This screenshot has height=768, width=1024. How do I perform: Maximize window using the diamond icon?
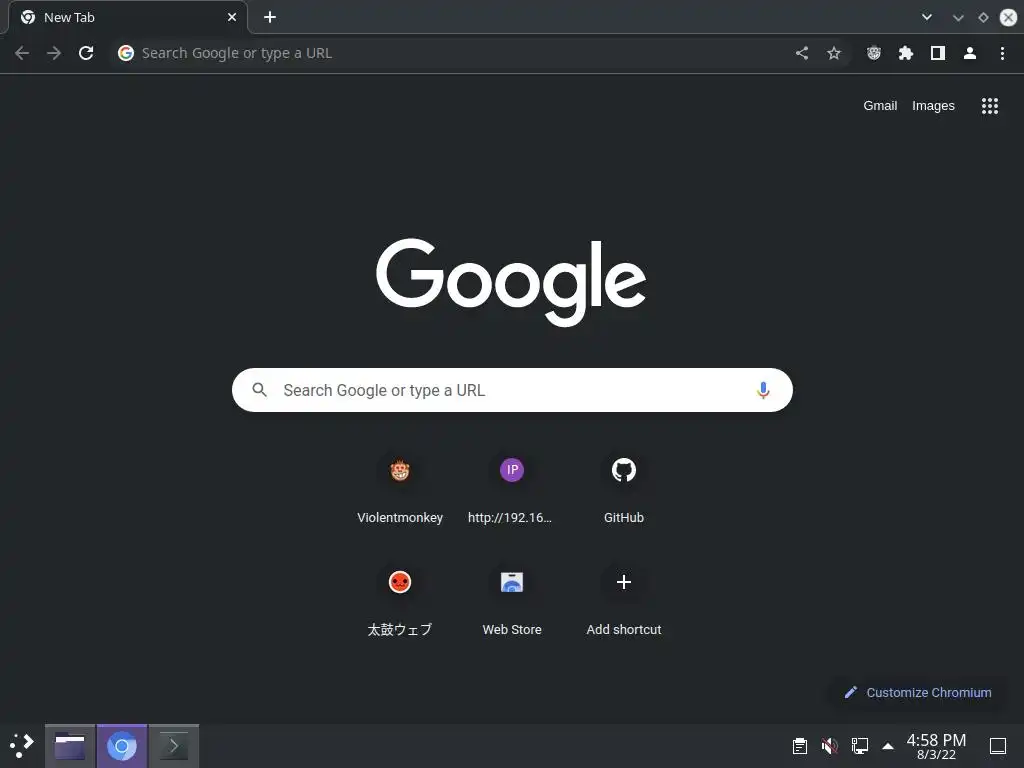pyautogui.click(x=983, y=18)
